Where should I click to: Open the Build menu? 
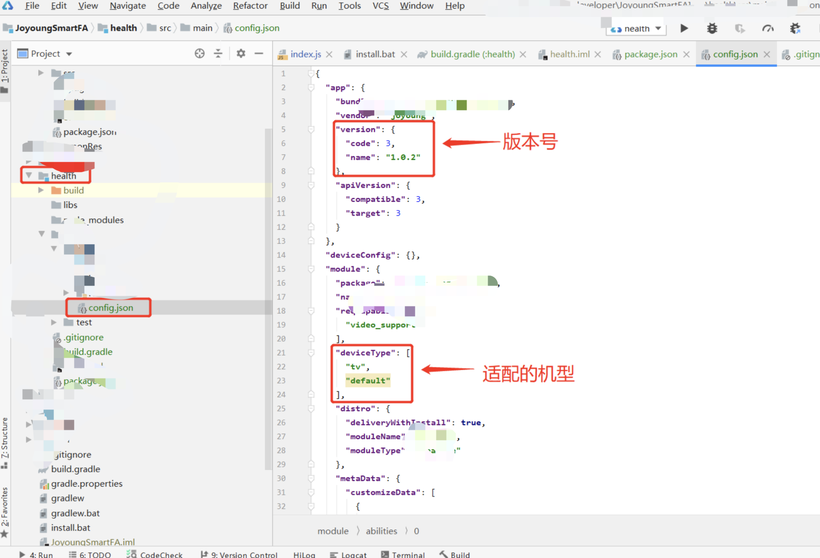[x=290, y=6]
